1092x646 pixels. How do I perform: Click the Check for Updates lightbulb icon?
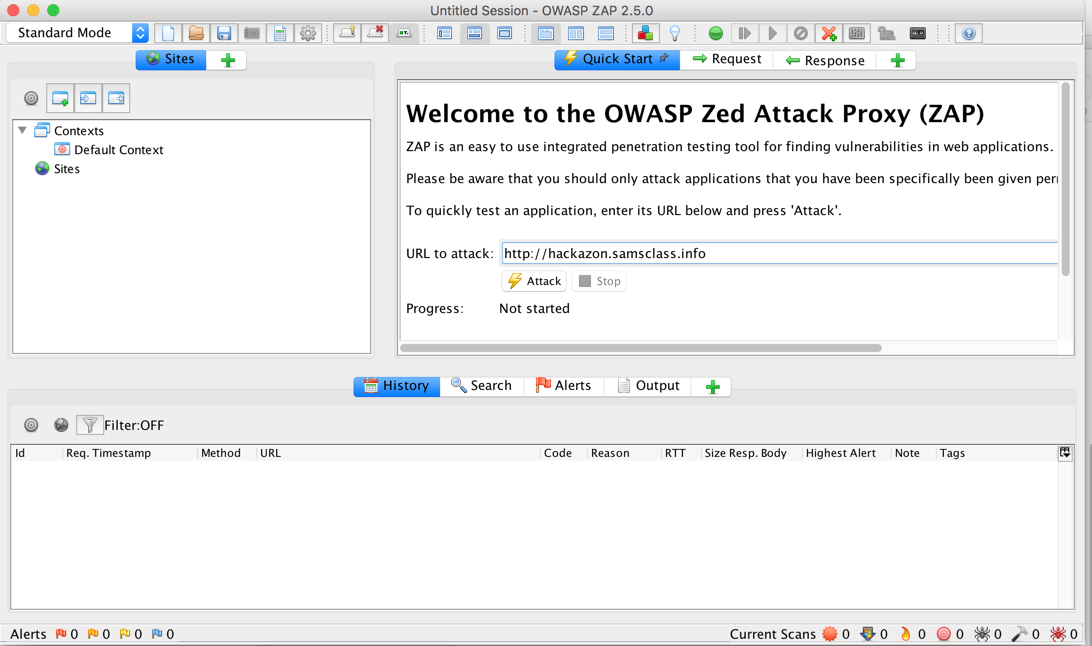[674, 33]
